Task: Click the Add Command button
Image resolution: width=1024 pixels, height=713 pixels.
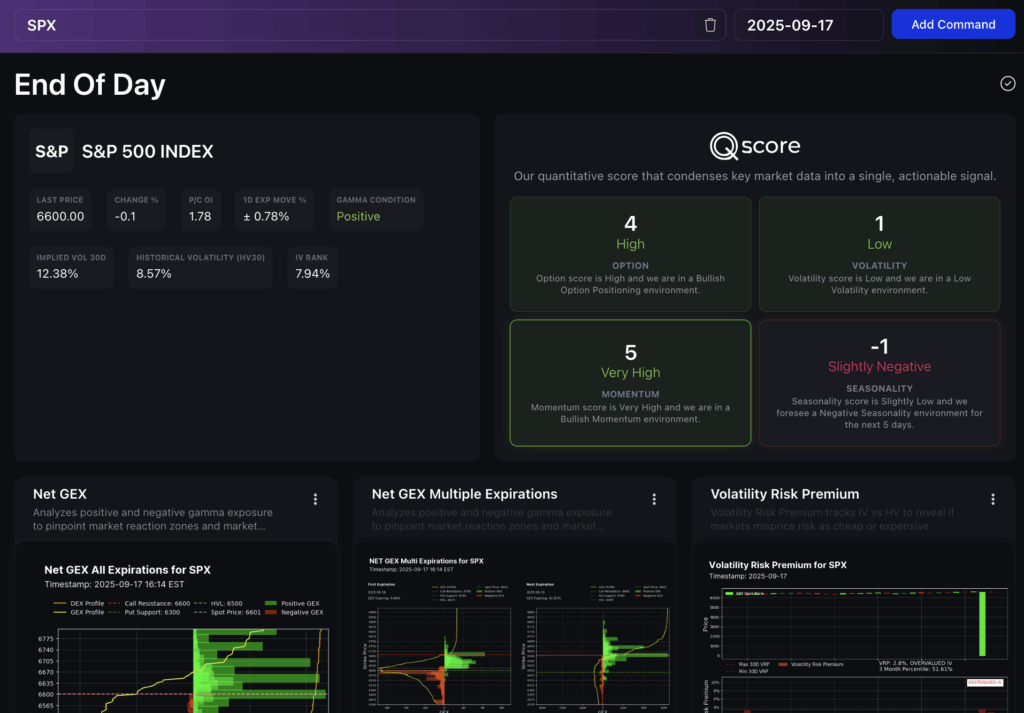Action: 953,24
